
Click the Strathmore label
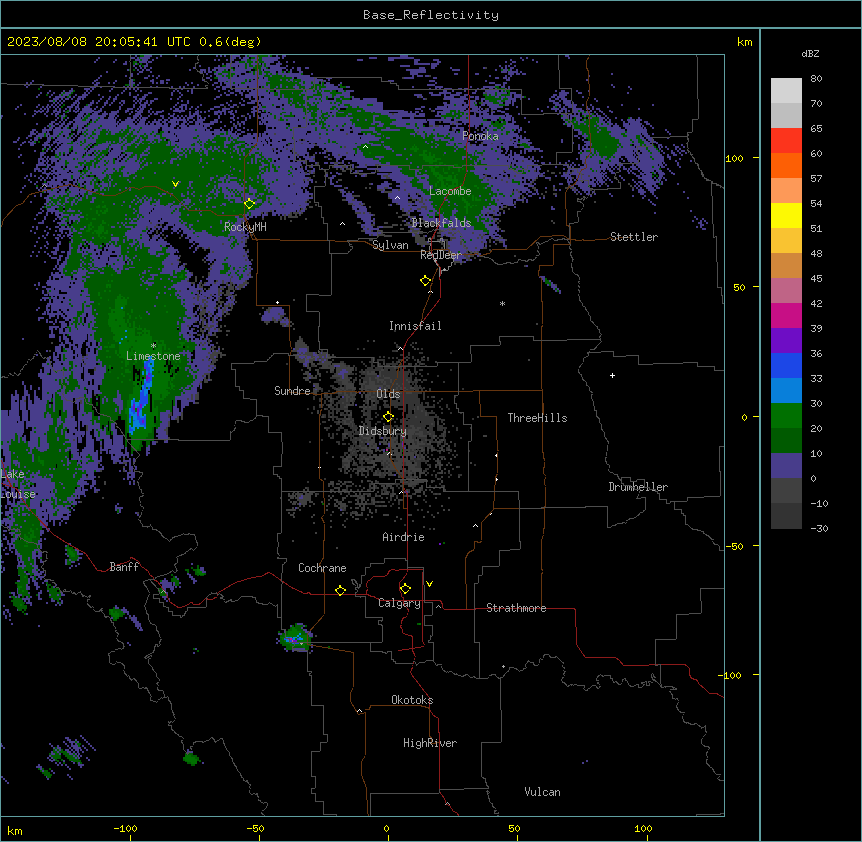(x=516, y=608)
